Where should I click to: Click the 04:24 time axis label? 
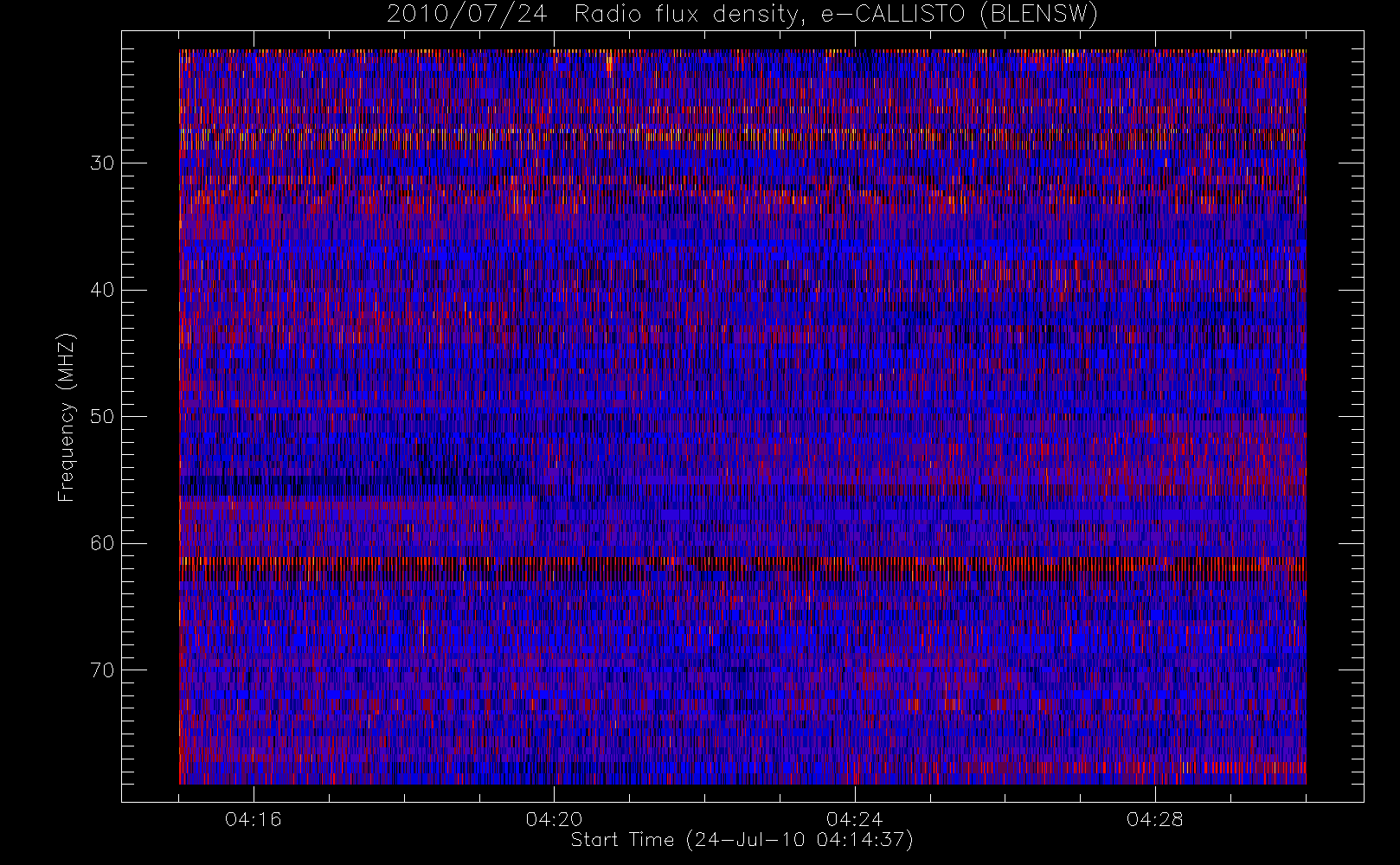854,819
